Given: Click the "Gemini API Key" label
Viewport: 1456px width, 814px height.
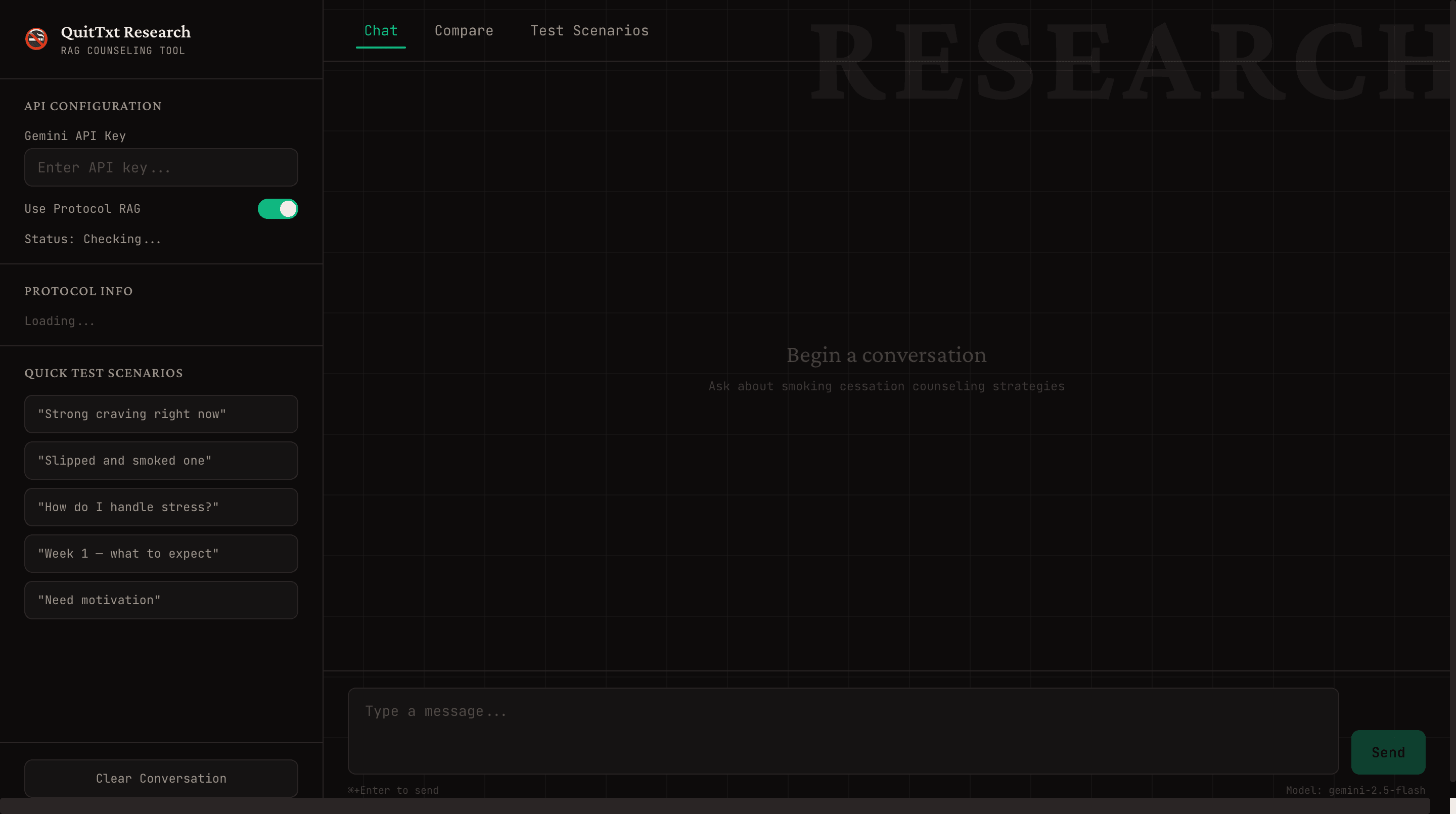Looking at the screenshot, I should (75, 135).
